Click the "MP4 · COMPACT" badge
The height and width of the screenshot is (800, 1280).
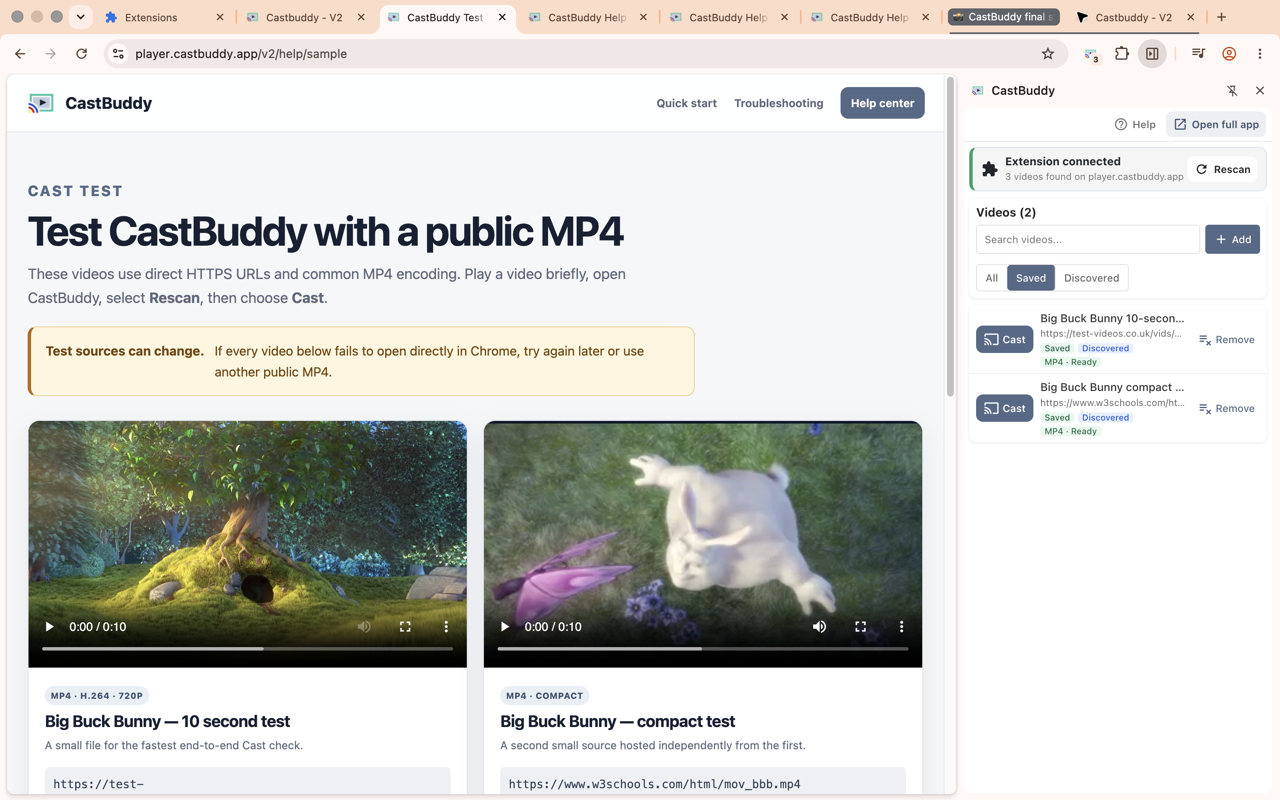tap(544, 696)
